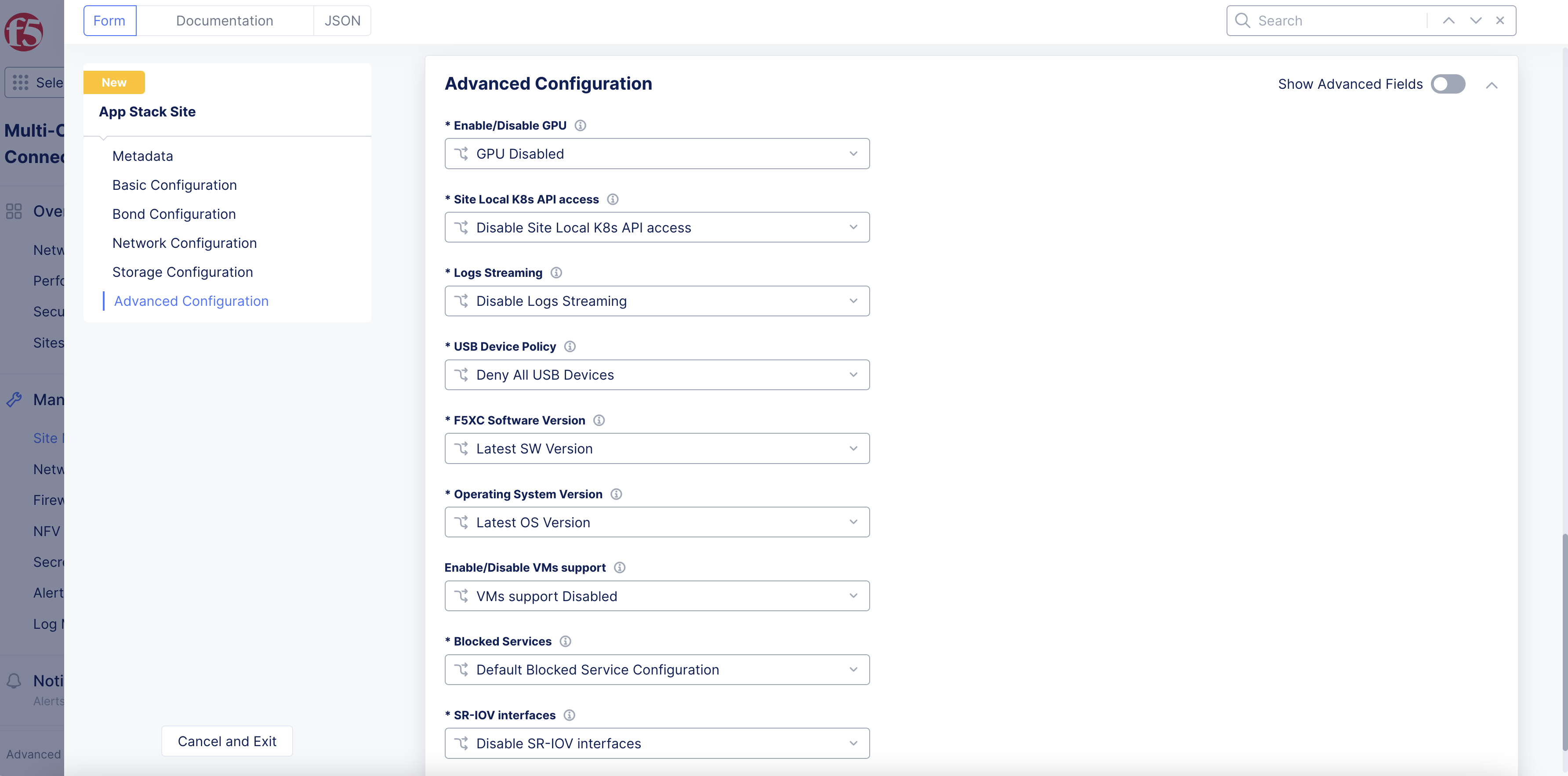Open the Documentation tab

pyautogui.click(x=225, y=21)
